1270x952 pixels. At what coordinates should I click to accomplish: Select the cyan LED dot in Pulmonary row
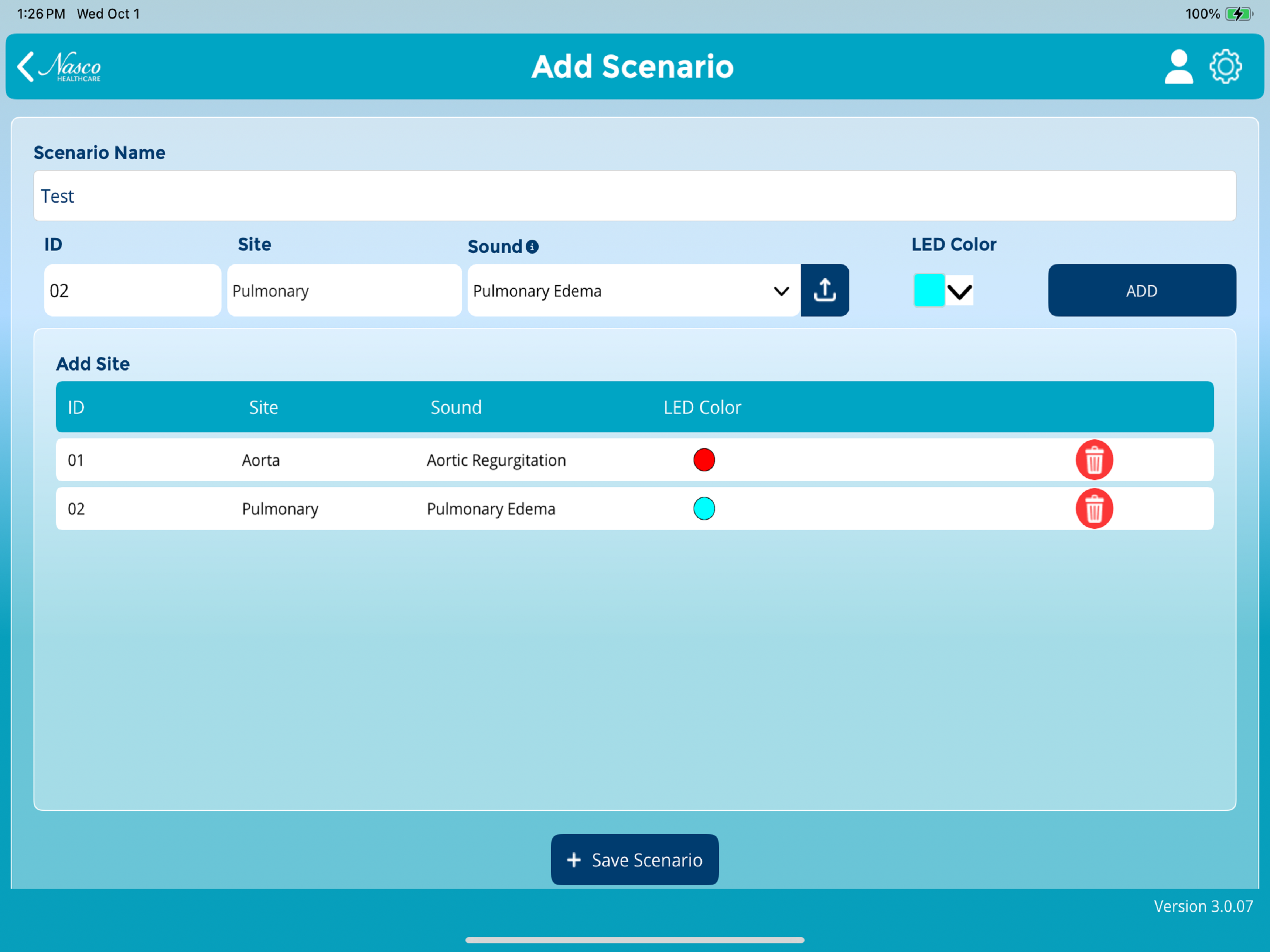(704, 509)
